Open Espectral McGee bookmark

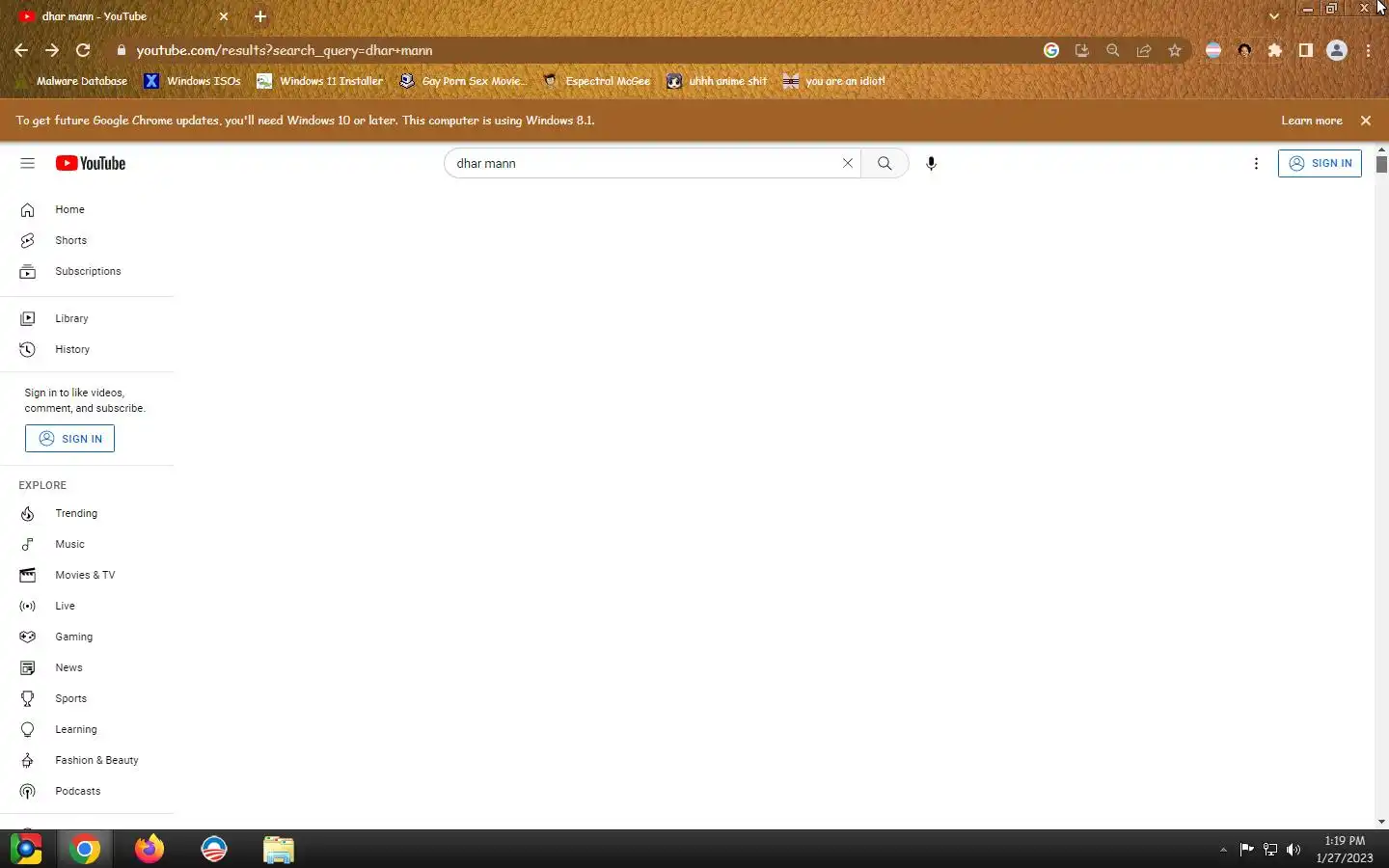pyautogui.click(x=597, y=81)
